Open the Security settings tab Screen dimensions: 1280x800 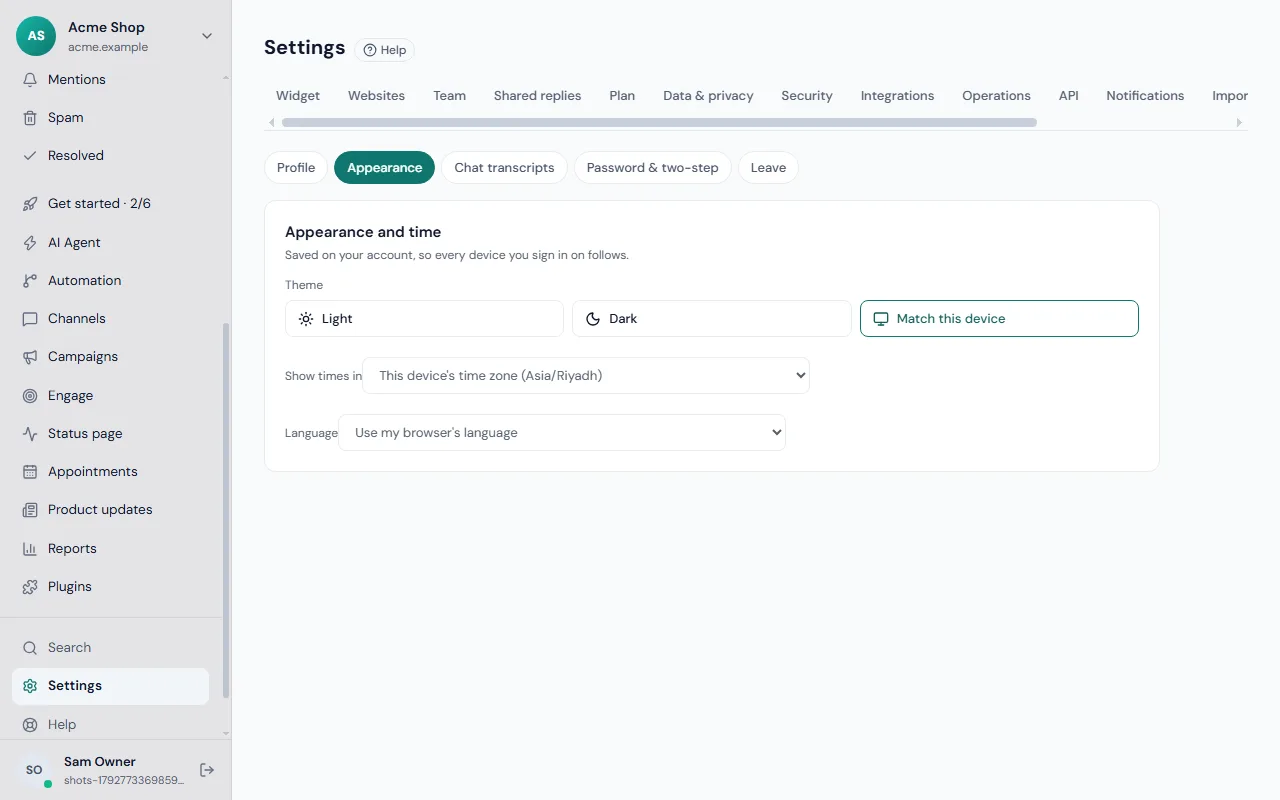[x=807, y=95]
